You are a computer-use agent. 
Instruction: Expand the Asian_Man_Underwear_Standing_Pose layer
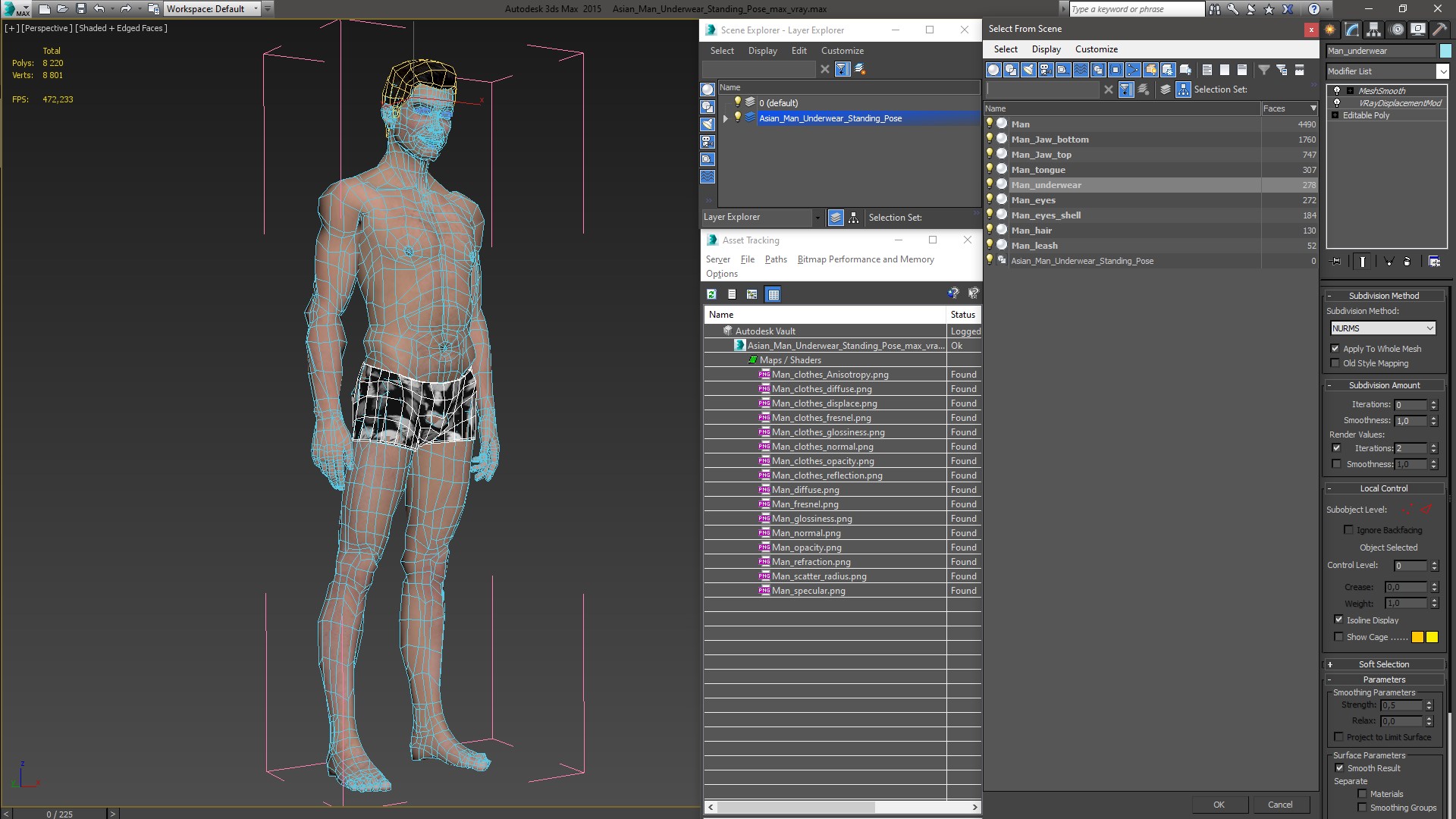click(726, 118)
